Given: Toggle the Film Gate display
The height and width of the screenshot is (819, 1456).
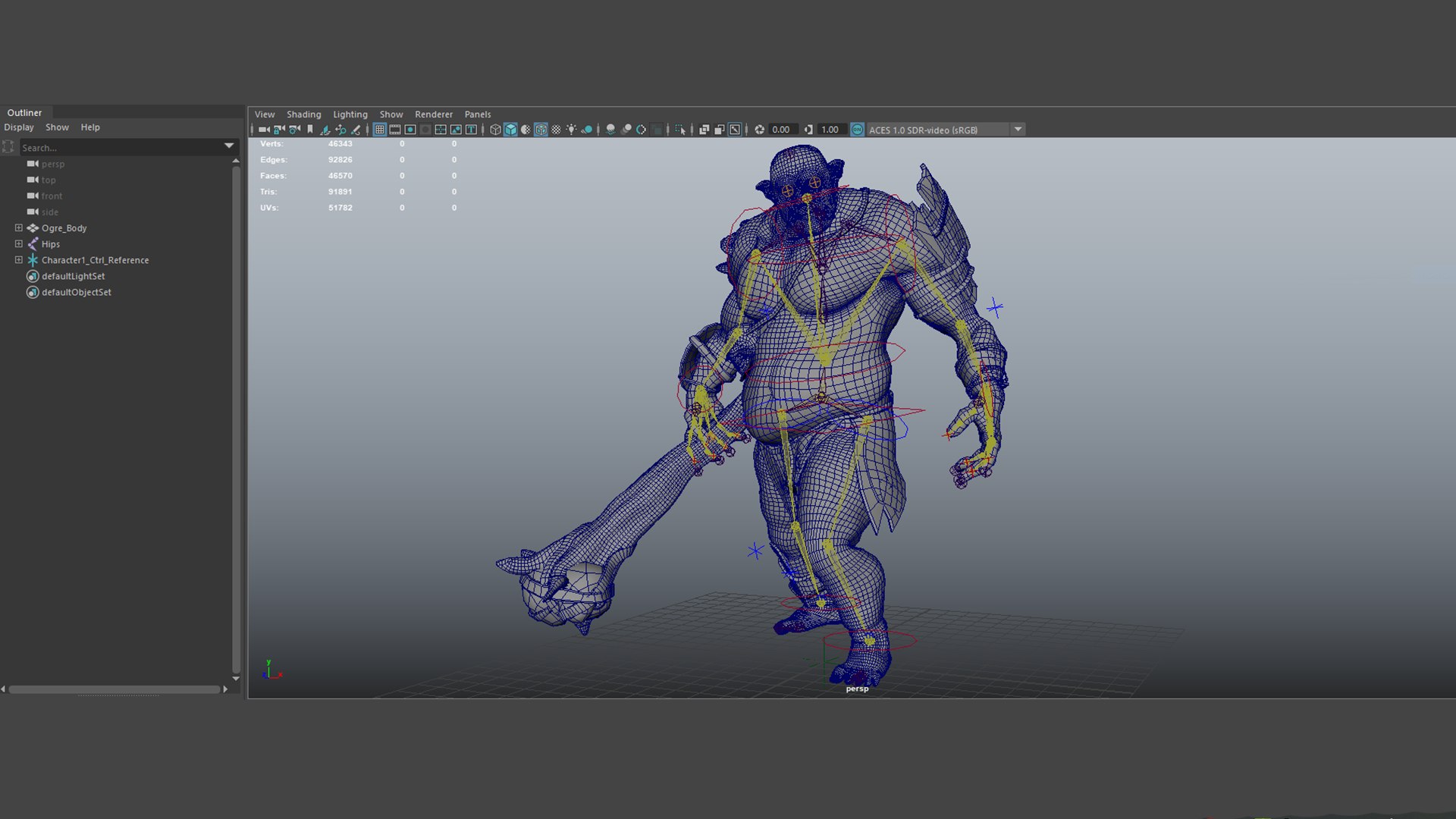Looking at the screenshot, I should point(395,130).
